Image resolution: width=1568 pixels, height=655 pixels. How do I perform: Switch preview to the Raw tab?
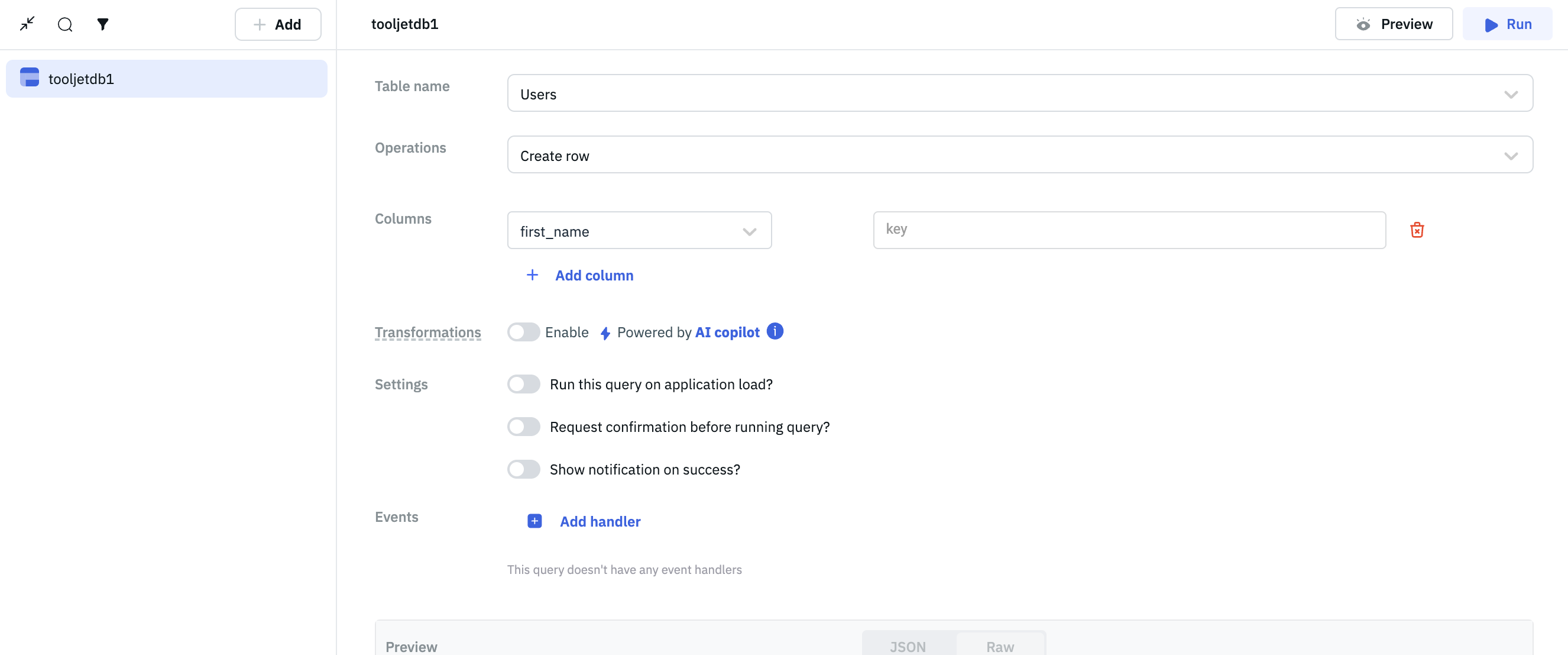tap(999, 646)
